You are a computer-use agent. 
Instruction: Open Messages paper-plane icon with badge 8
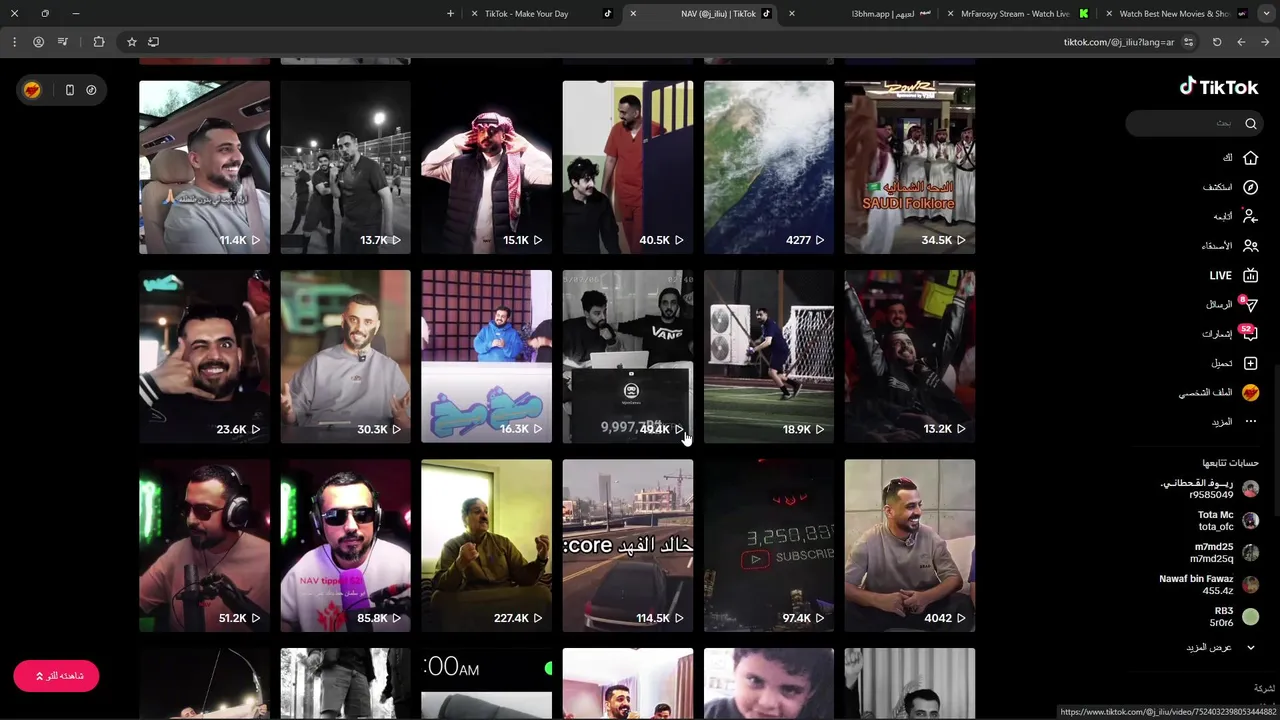1250,304
